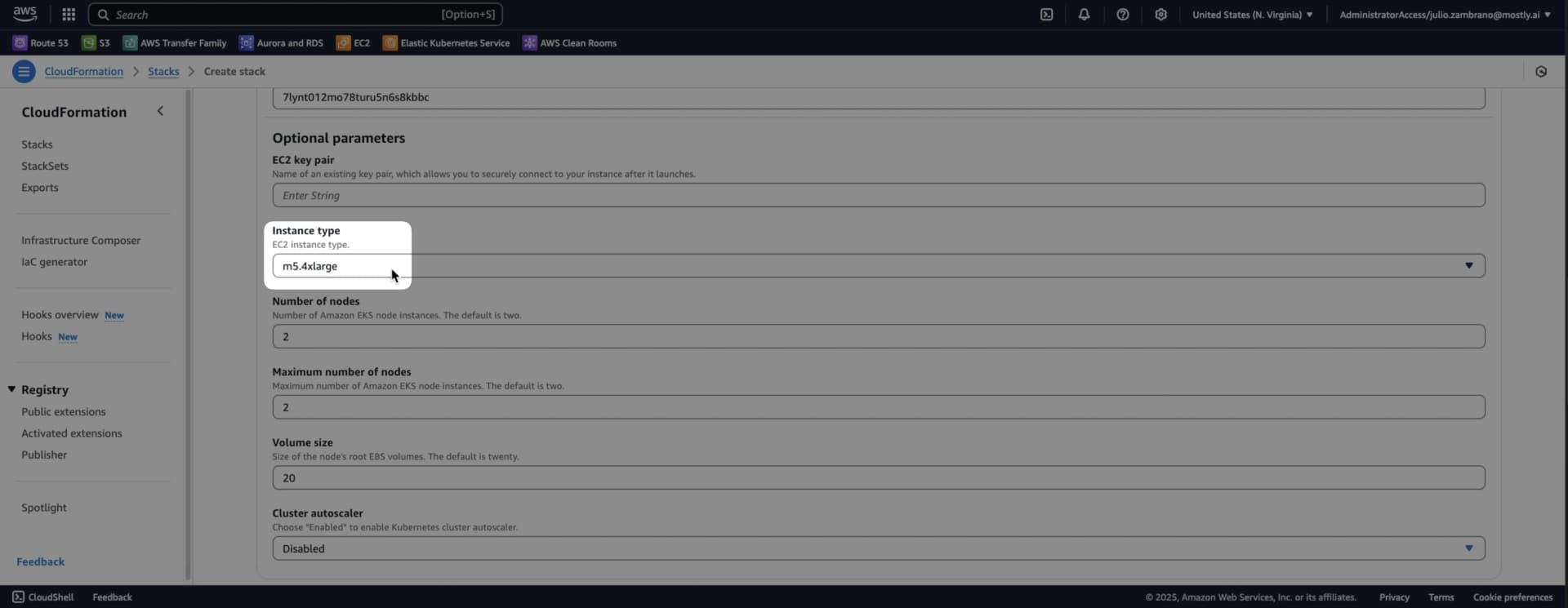Collapse the Registry section
1568x608 pixels.
coord(11,389)
